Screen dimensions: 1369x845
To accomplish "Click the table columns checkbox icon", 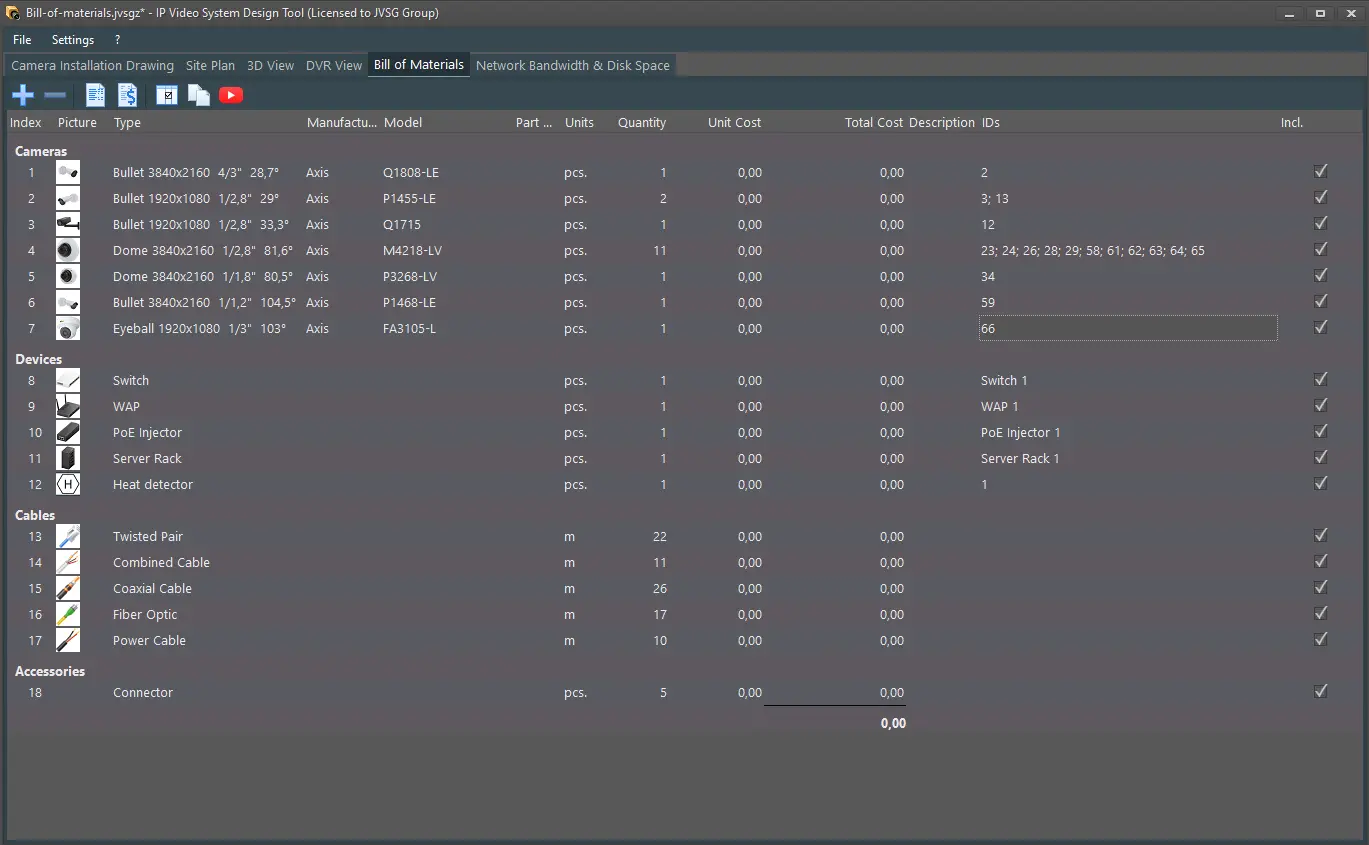I will point(167,96).
